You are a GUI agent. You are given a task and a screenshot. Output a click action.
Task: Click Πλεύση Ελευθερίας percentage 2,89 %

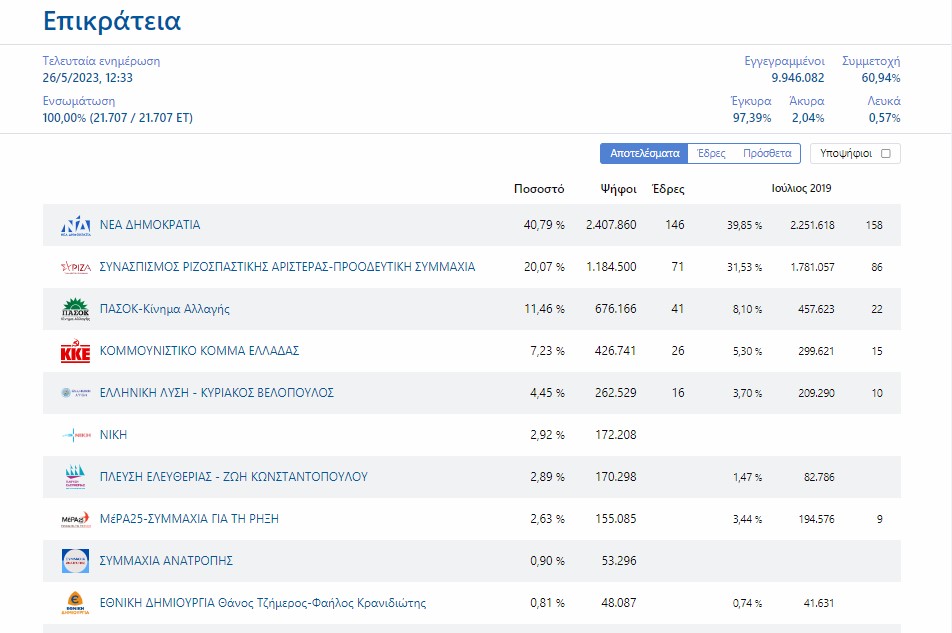(548, 476)
